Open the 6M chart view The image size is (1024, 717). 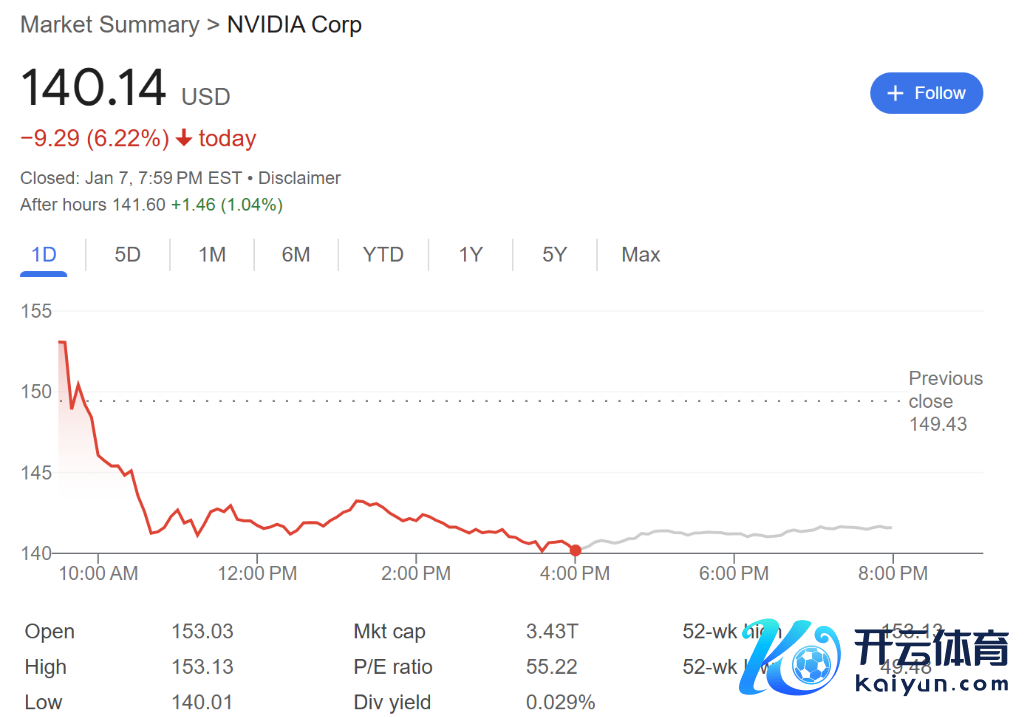pos(296,255)
